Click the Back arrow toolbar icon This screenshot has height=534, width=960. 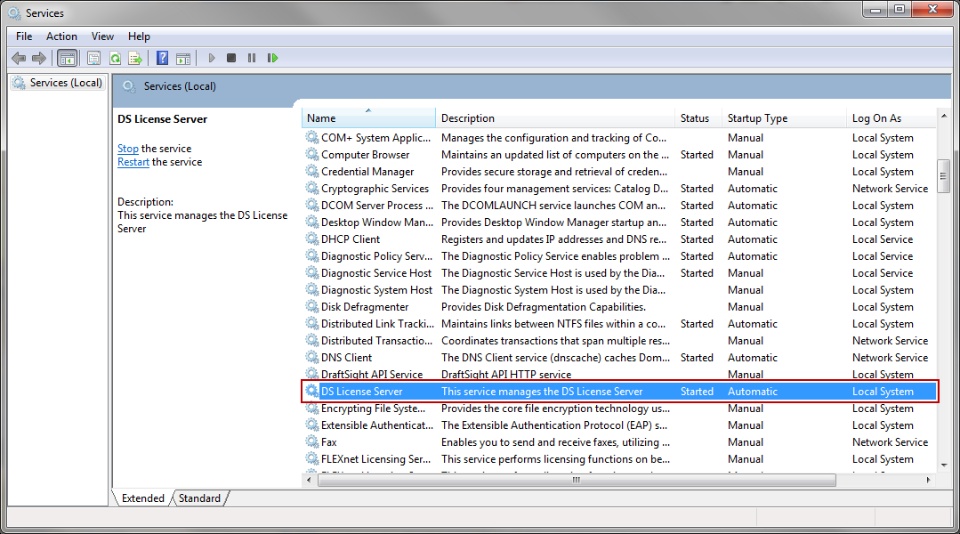[x=19, y=58]
